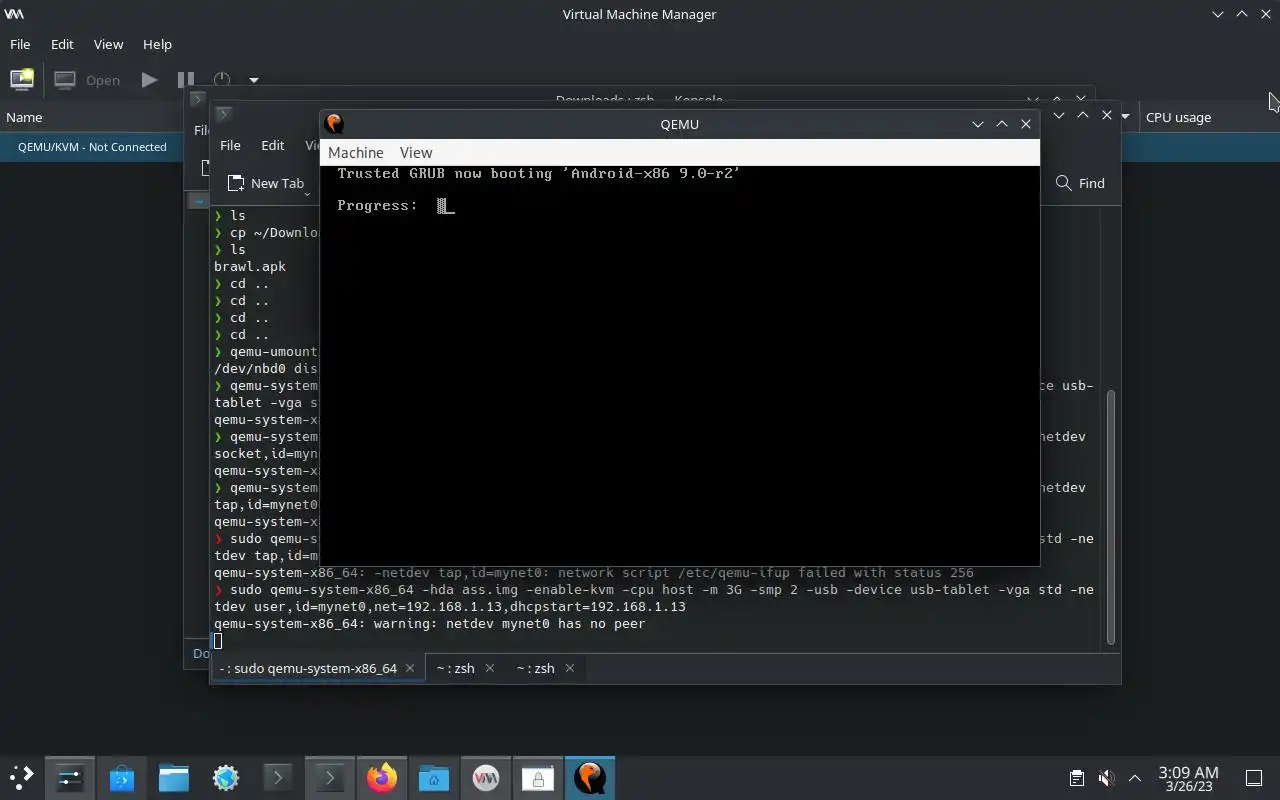
Task: Switch to the first ~ : zsh tab
Action: pos(465,668)
